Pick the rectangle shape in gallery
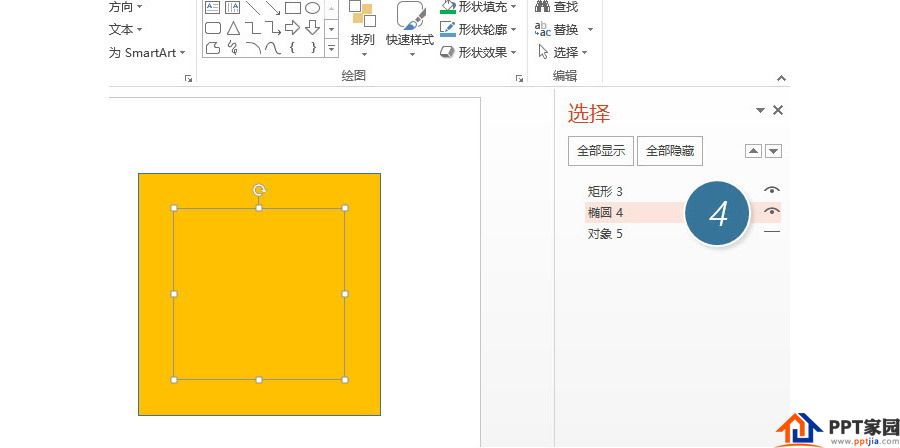The width and height of the screenshot is (900, 448). tap(293, 7)
